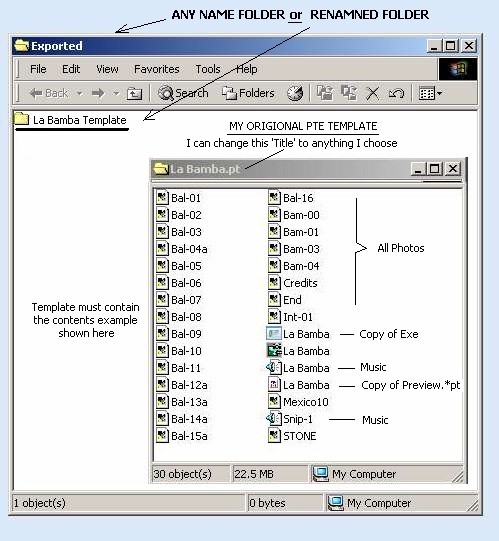Select the STONE image file

[x=292, y=436]
